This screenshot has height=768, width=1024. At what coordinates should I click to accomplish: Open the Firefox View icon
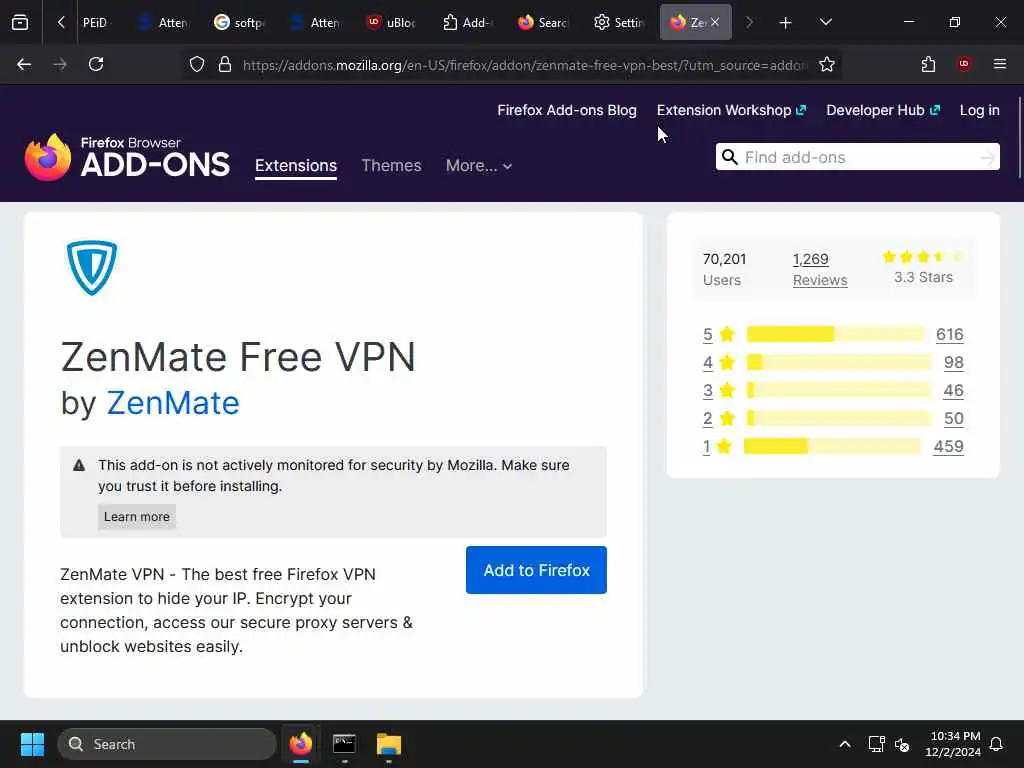(x=20, y=22)
